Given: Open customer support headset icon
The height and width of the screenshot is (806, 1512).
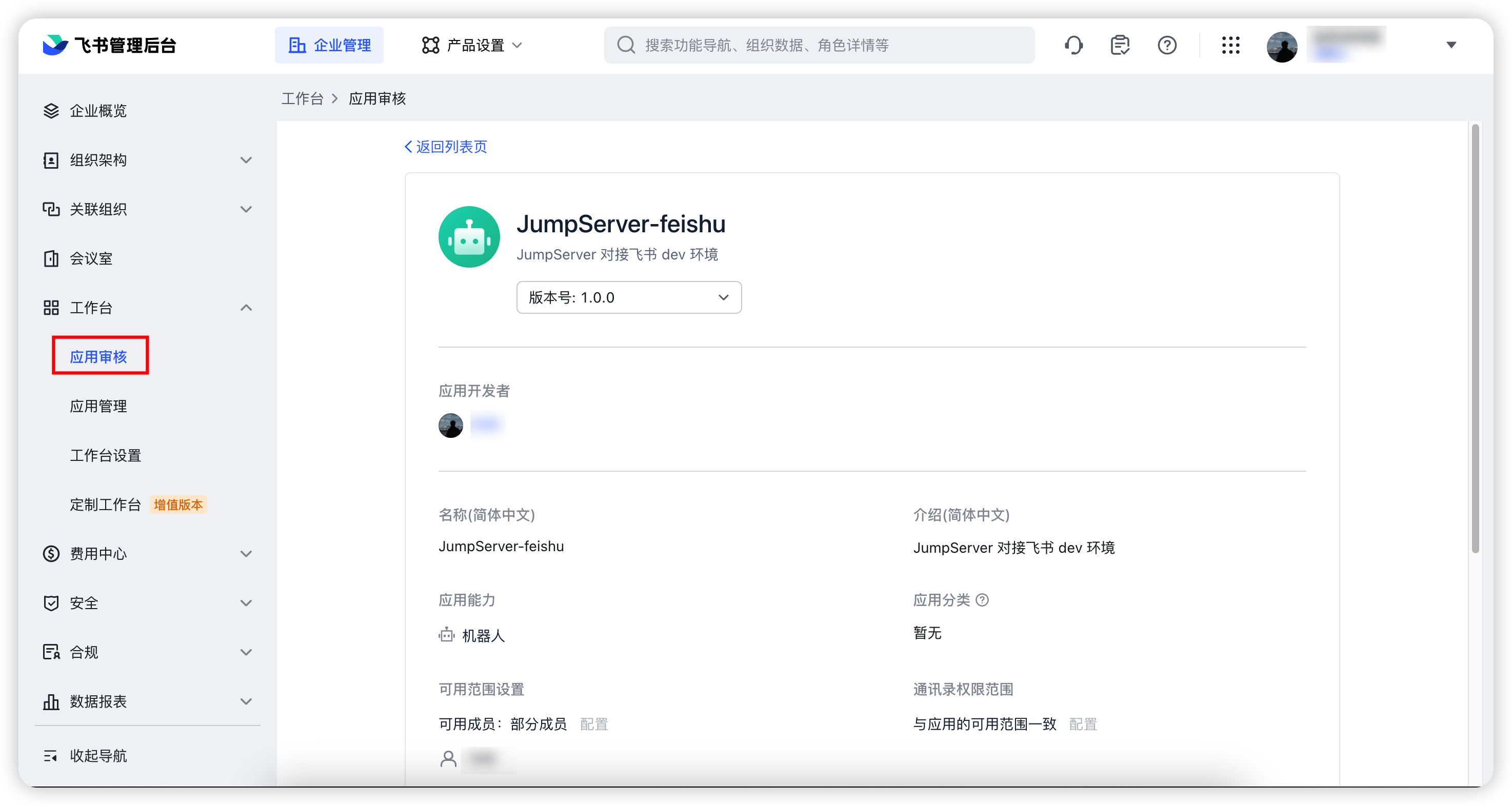Looking at the screenshot, I should point(1073,45).
